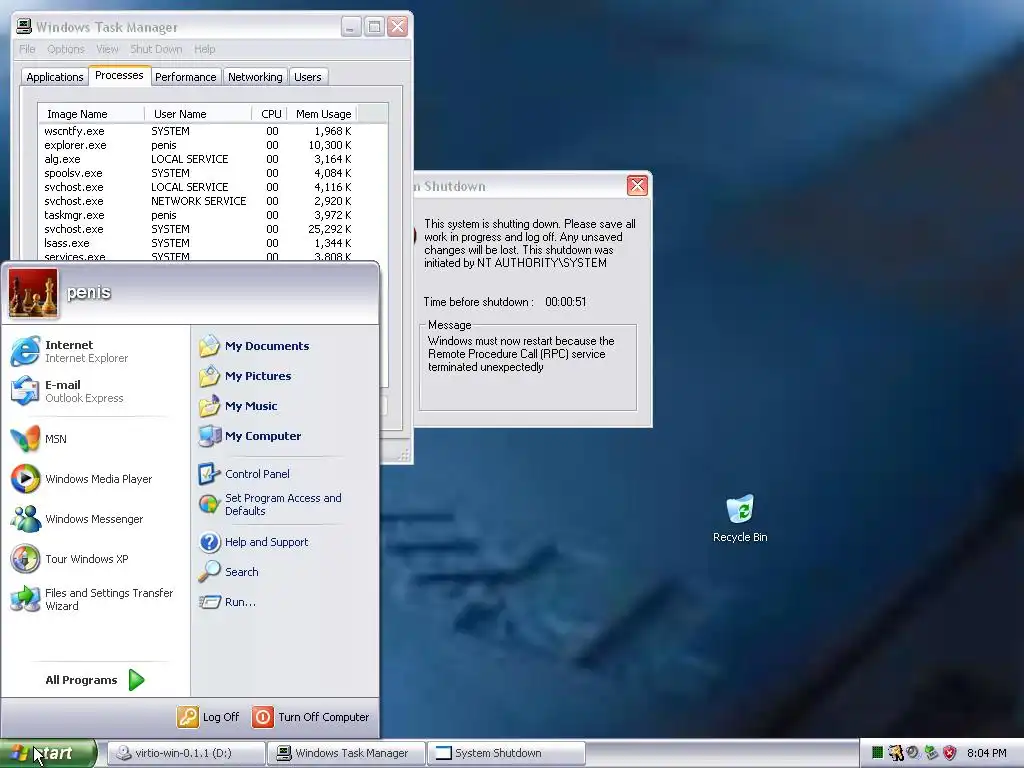Viewport: 1024px width, 768px height.
Task: Click the green CPU usage tray icon
Action: tap(878, 753)
